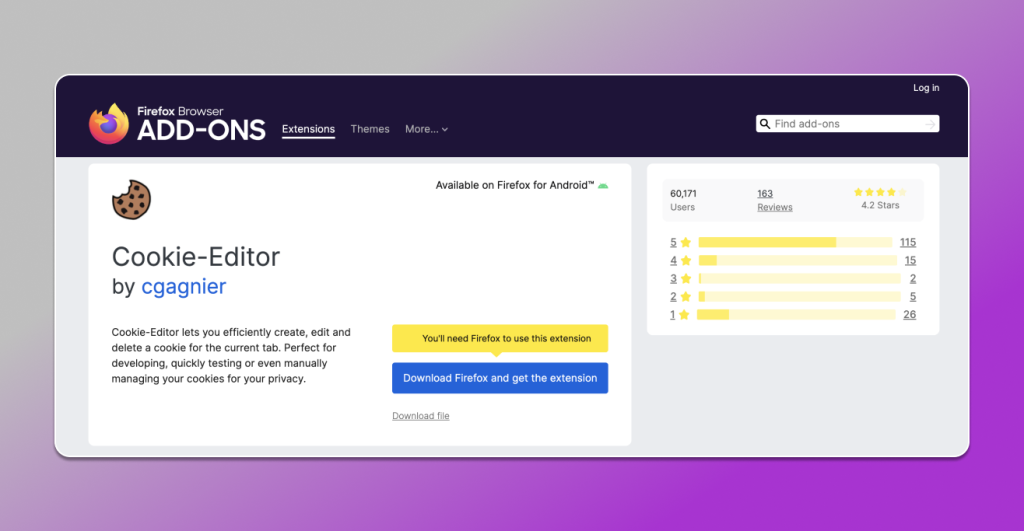Open the Extensions tab
This screenshot has width=1024, height=531.
(308, 129)
